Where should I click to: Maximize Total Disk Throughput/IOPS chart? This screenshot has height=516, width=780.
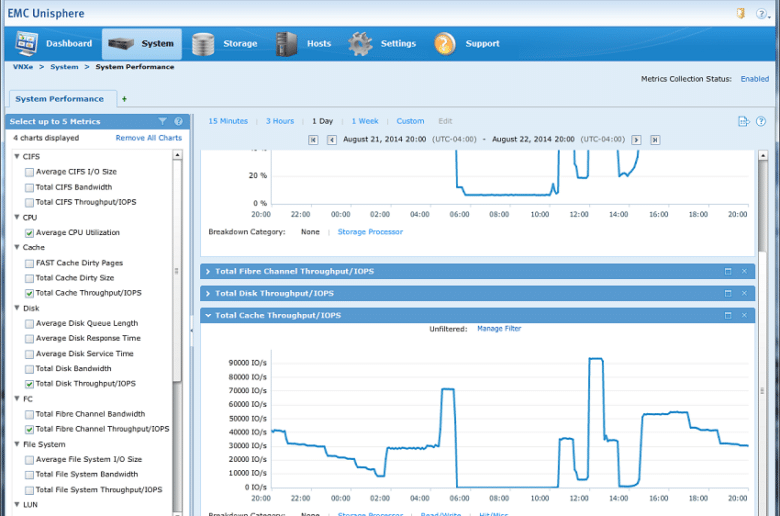[728, 293]
